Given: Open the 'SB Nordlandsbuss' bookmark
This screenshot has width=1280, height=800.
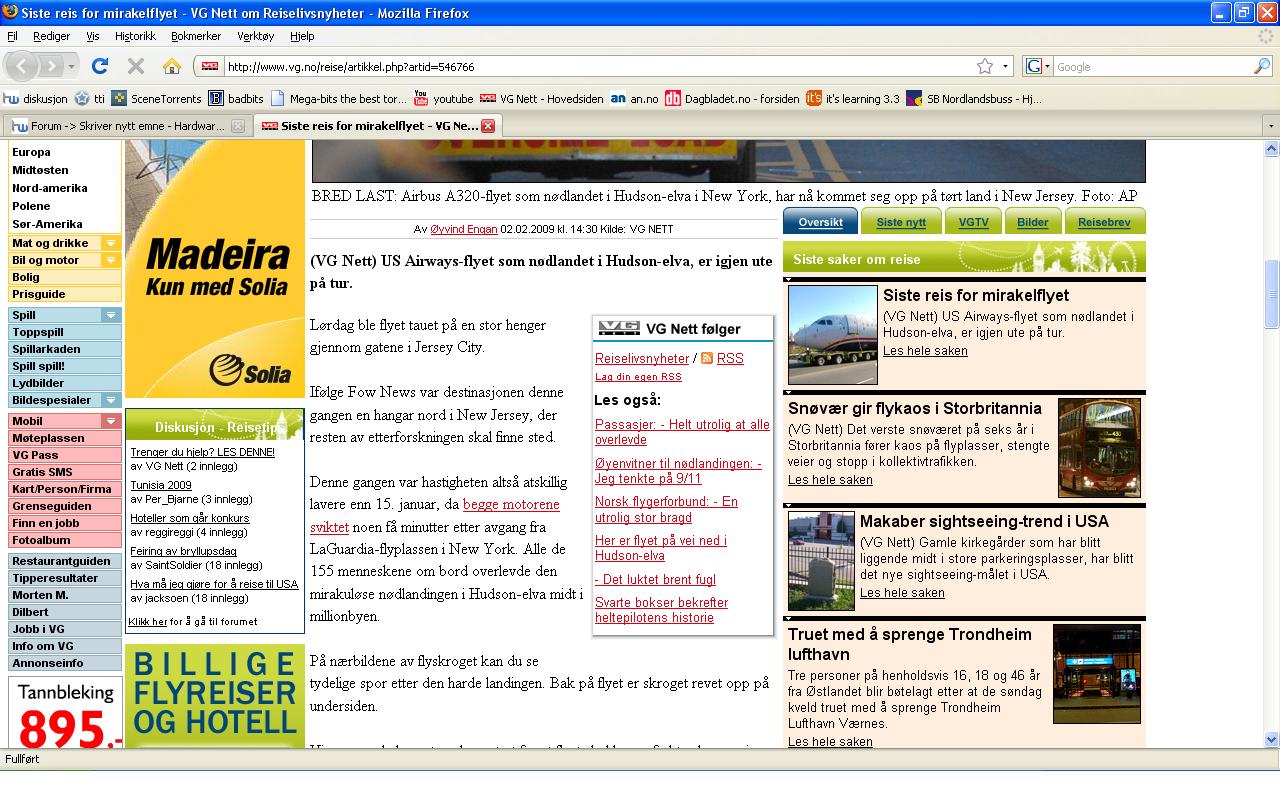Looking at the screenshot, I should (x=974, y=99).
